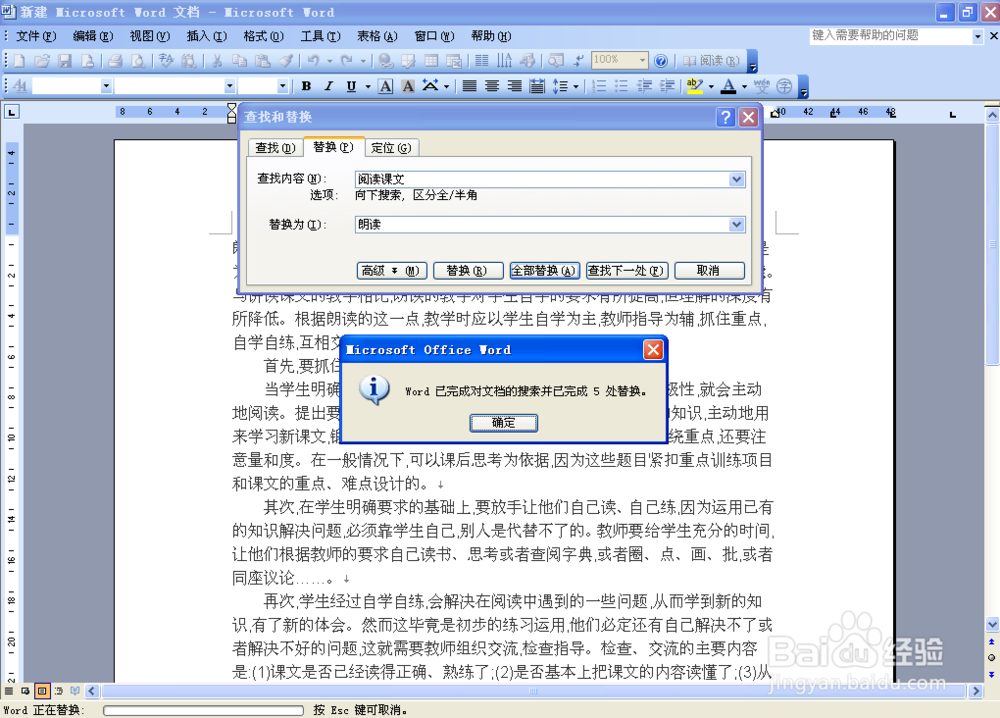
Task: Expand the 替换为 combo box dropdown
Action: tap(737, 224)
